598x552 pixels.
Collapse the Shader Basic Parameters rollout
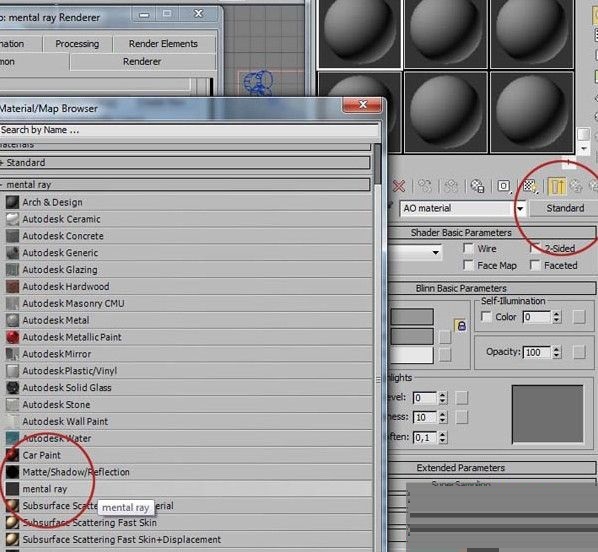[491, 233]
